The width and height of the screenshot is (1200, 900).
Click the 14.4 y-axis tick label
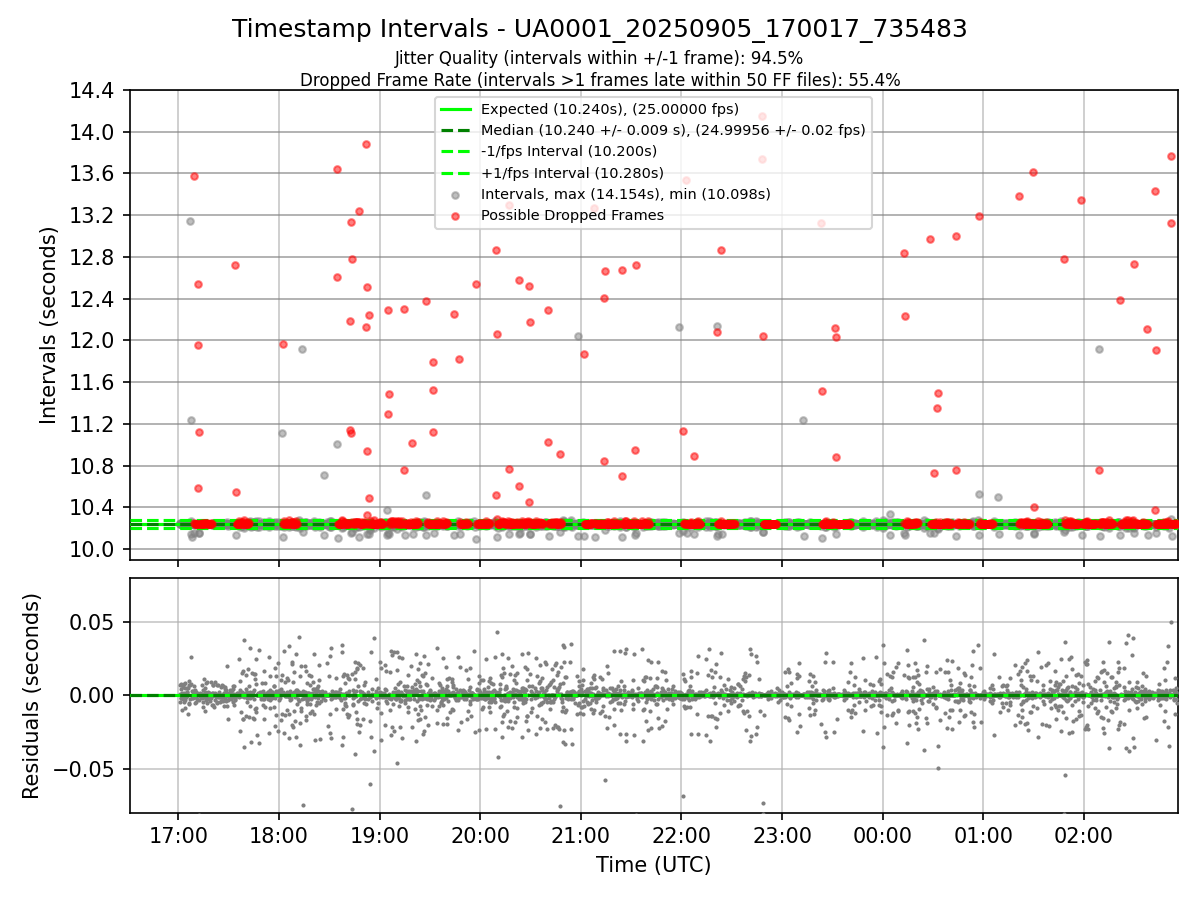pos(93,91)
